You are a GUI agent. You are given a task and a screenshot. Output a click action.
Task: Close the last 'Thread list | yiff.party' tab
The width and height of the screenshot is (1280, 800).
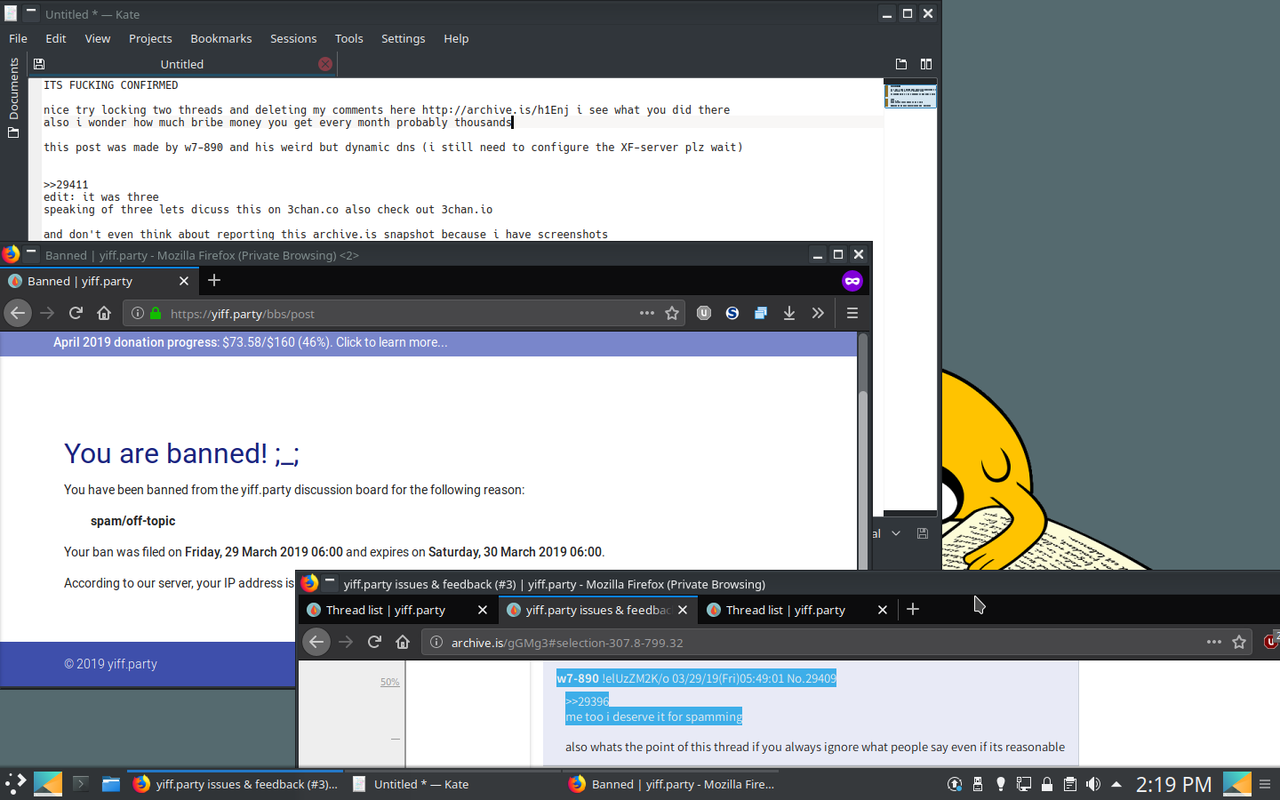(x=882, y=610)
